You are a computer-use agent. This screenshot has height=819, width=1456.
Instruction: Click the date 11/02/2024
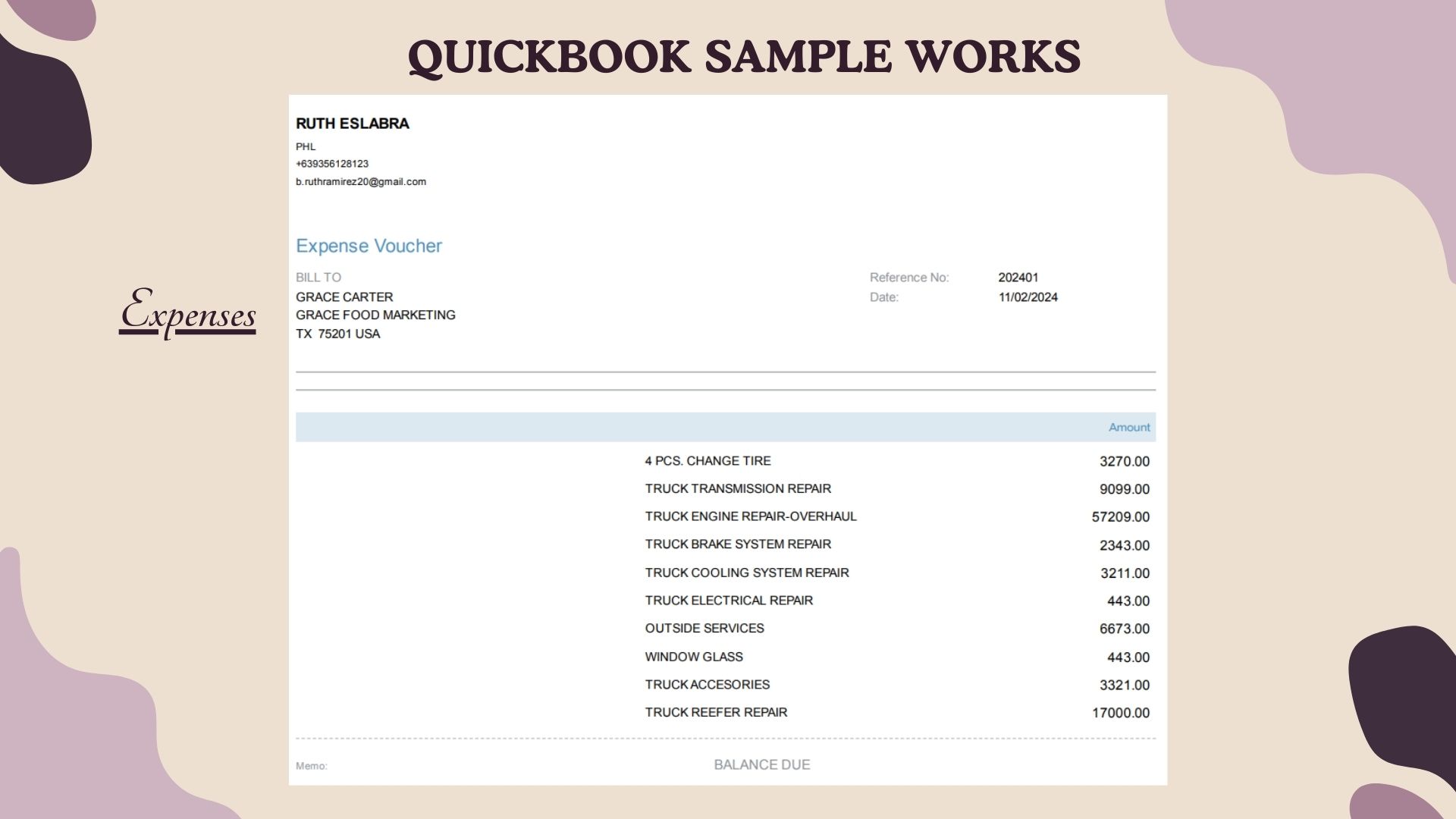[1028, 297]
